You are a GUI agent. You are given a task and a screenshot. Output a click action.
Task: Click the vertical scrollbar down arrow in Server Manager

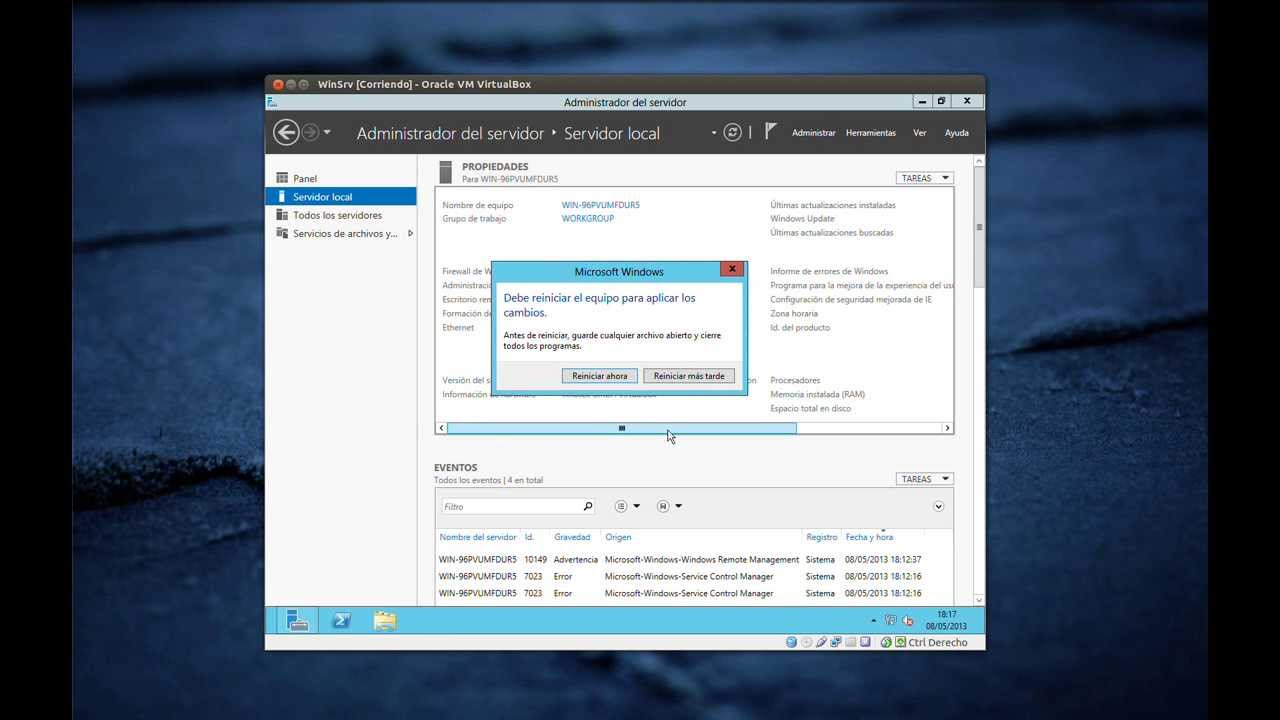979,600
